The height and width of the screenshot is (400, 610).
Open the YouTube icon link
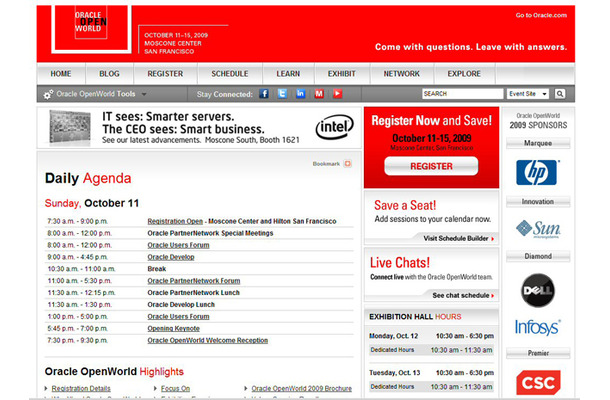(x=337, y=93)
